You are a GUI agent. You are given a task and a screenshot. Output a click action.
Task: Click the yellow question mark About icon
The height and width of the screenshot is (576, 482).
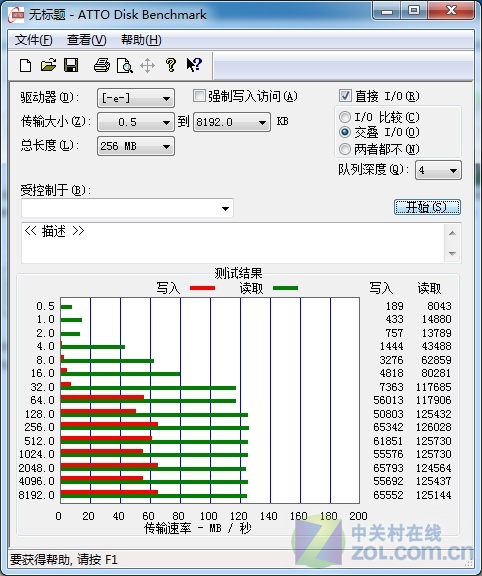tap(170, 65)
